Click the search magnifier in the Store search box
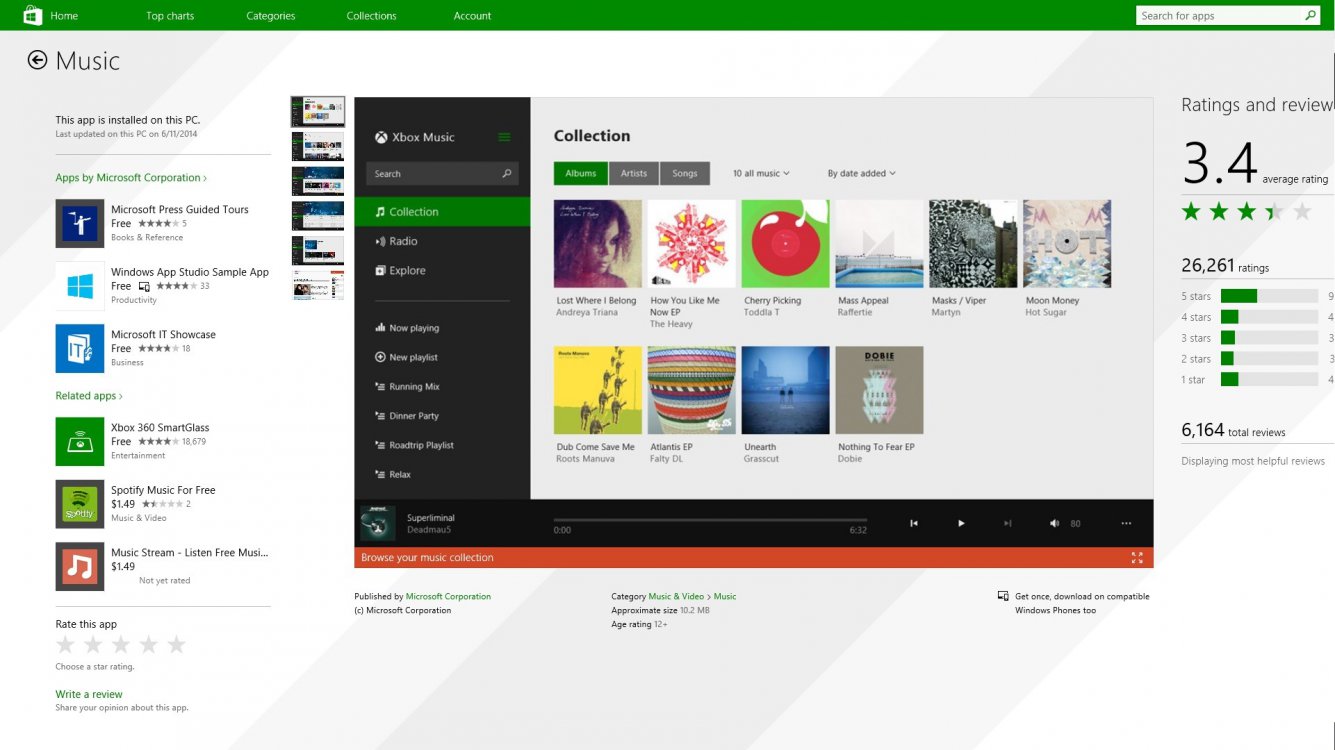The width and height of the screenshot is (1335, 750). (x=1310, y=15)
